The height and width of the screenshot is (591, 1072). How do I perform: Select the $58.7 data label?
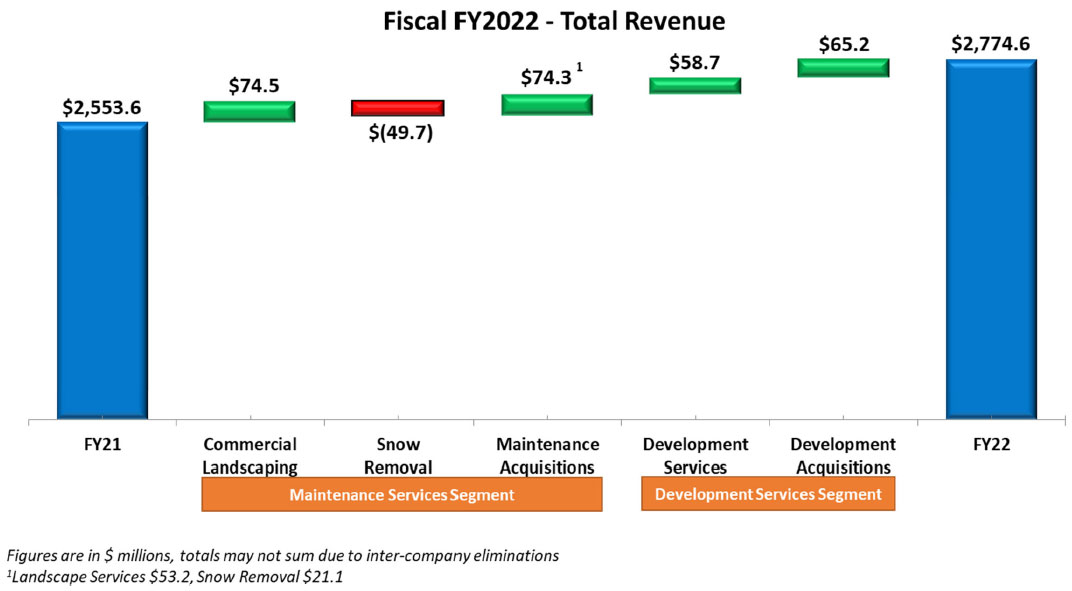tap(695, 61)
